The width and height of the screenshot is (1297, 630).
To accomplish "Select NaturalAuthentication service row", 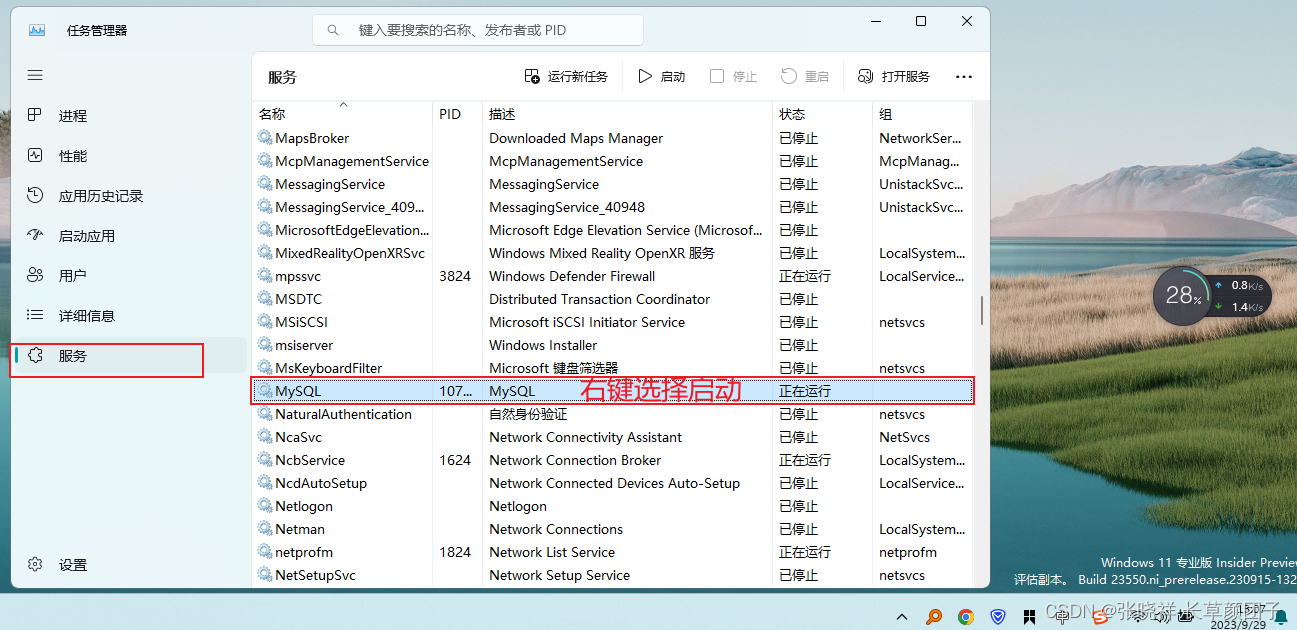I will click(x=612, y=414).
